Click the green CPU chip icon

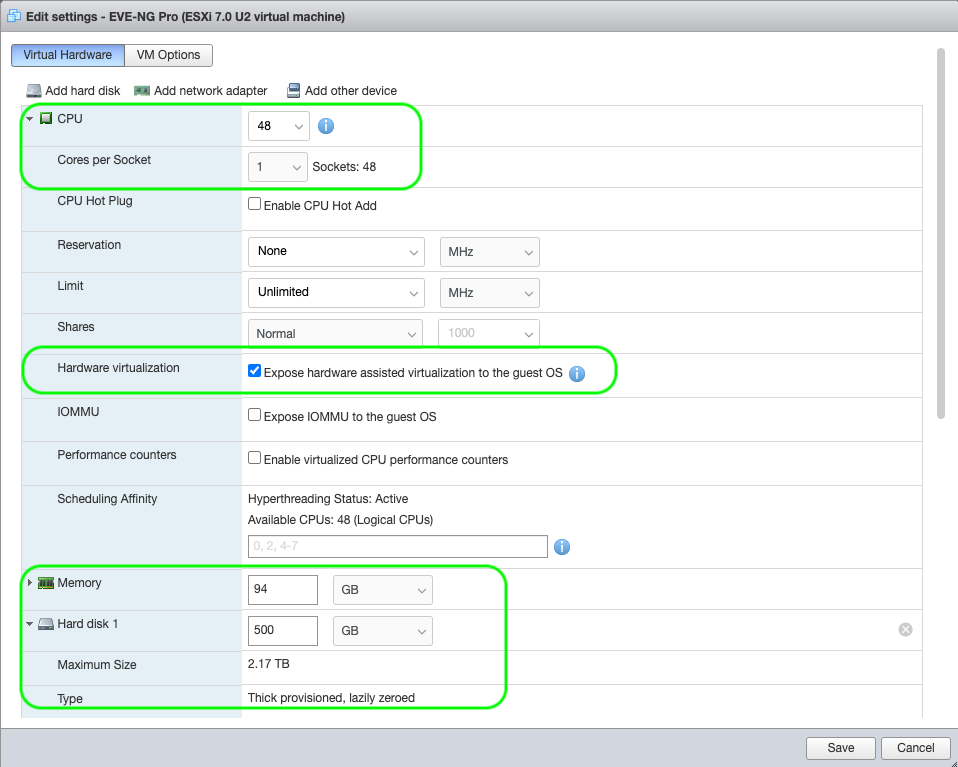click(x=46, y=119)
